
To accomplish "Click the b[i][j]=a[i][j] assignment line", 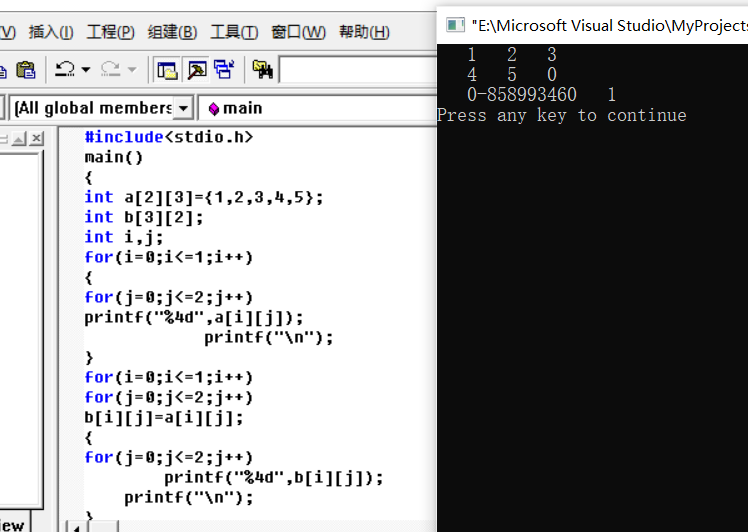I will coord(164,418).
